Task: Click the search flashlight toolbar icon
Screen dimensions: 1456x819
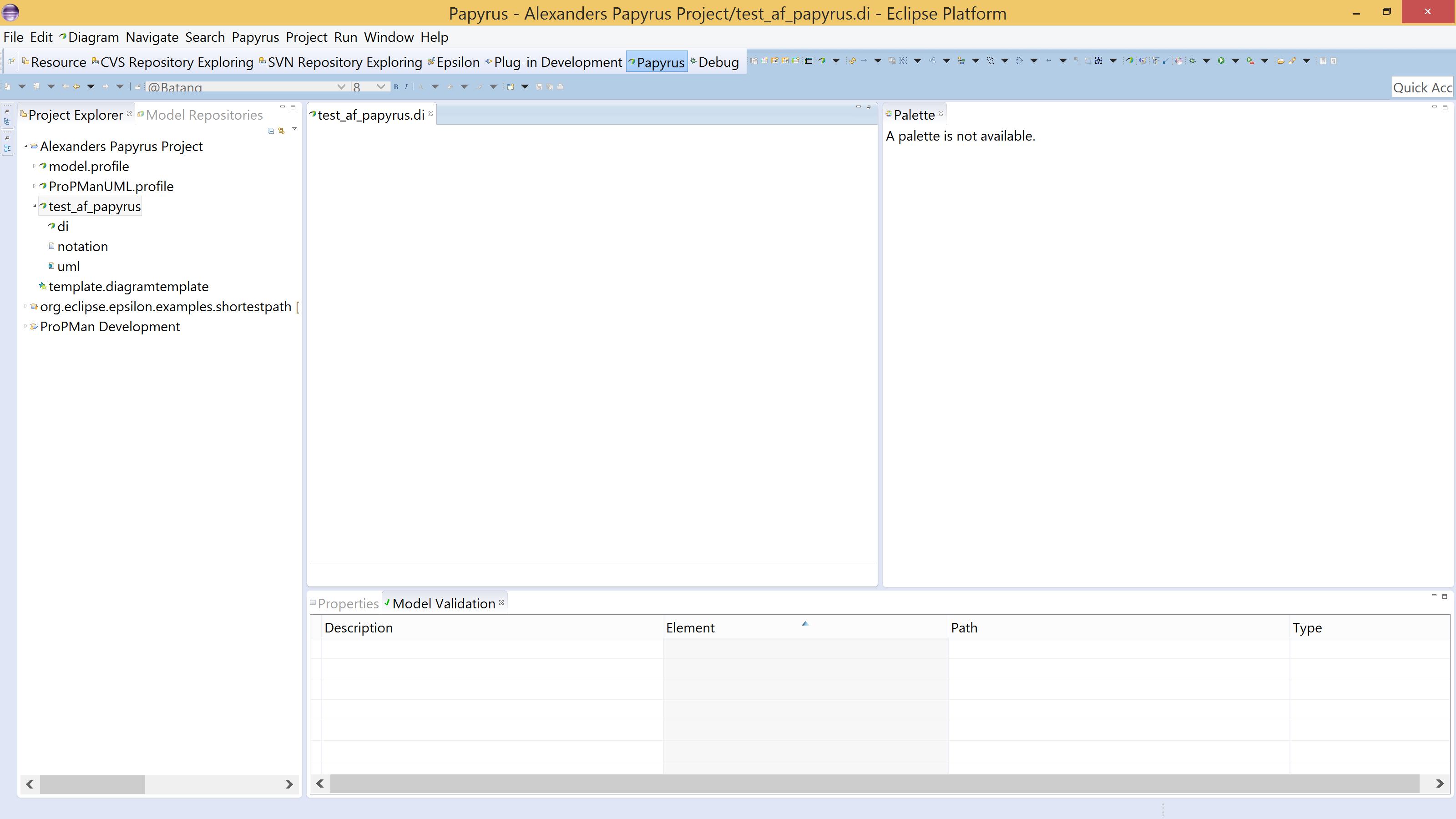Action: (x=1293, y=61)
